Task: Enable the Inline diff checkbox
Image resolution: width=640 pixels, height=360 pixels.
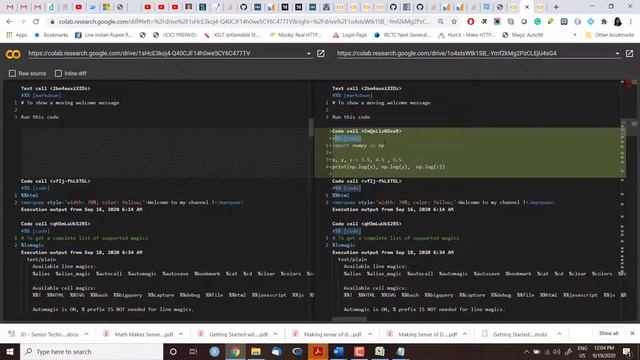Action: (x=58, y=73)
